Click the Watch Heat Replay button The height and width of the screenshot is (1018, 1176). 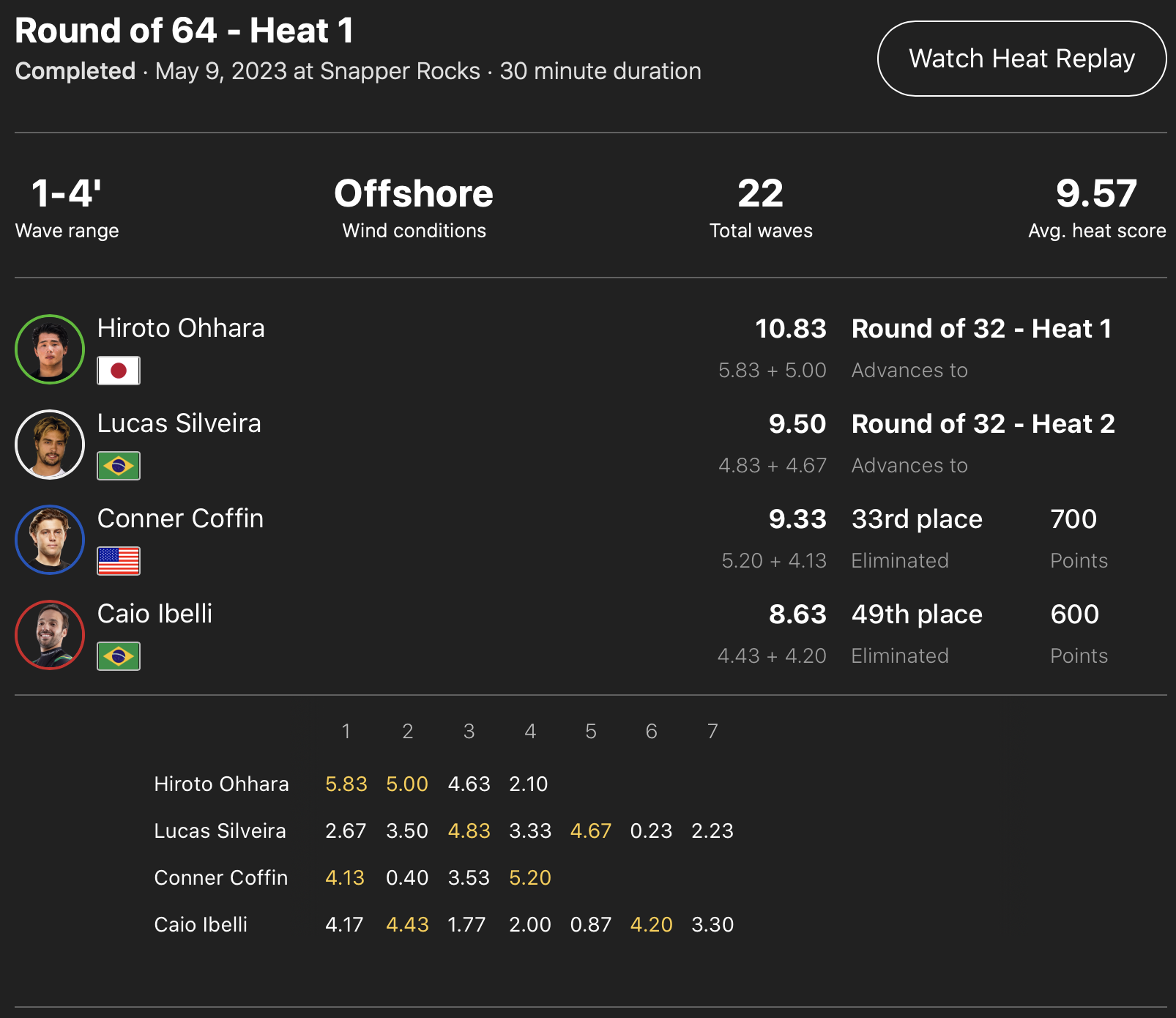1021,59
